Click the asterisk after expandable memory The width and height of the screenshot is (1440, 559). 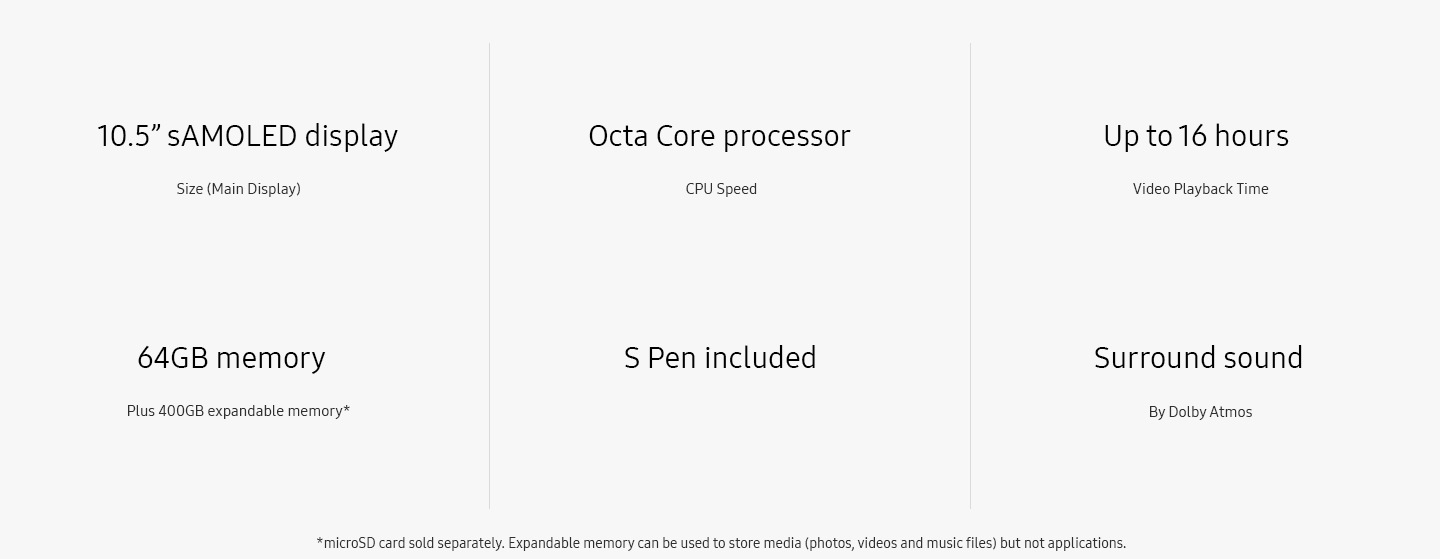coord(347,408)
